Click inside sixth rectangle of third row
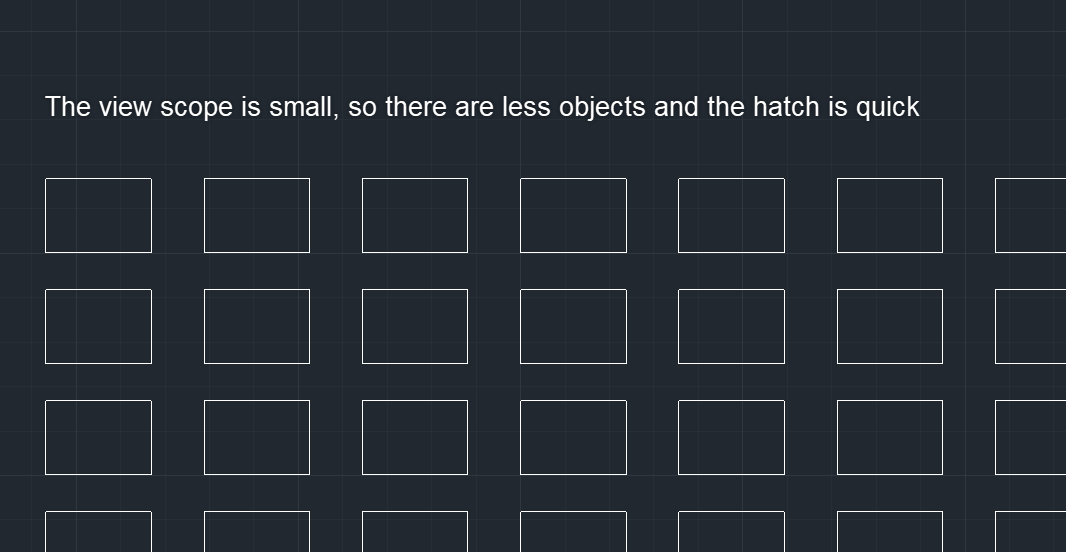Viewport: 1066px width, 552px height. pos(890,437)
